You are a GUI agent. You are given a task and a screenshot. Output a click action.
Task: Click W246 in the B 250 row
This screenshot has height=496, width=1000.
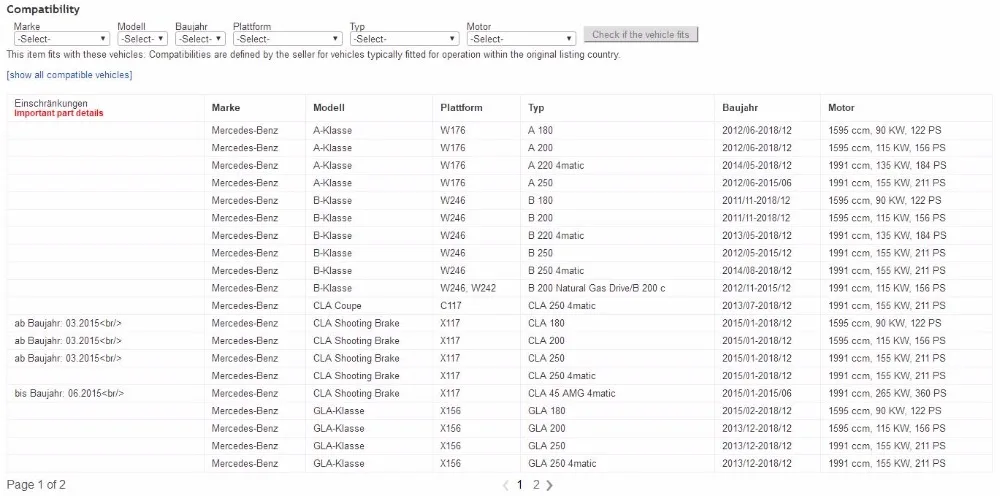(453, 253)
